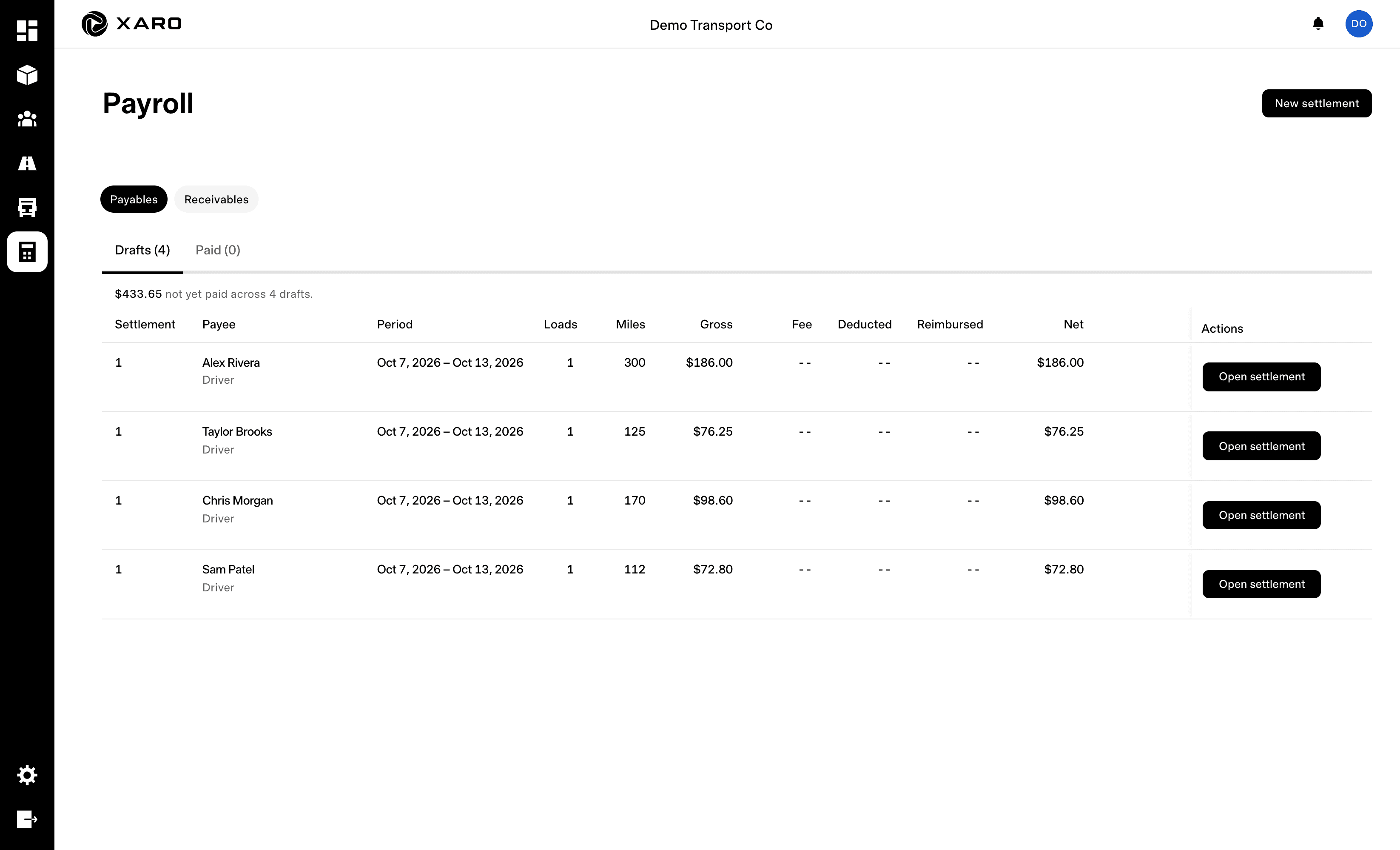Click the Period column header
The image size is (1400, 850).
tap(394, 324)
